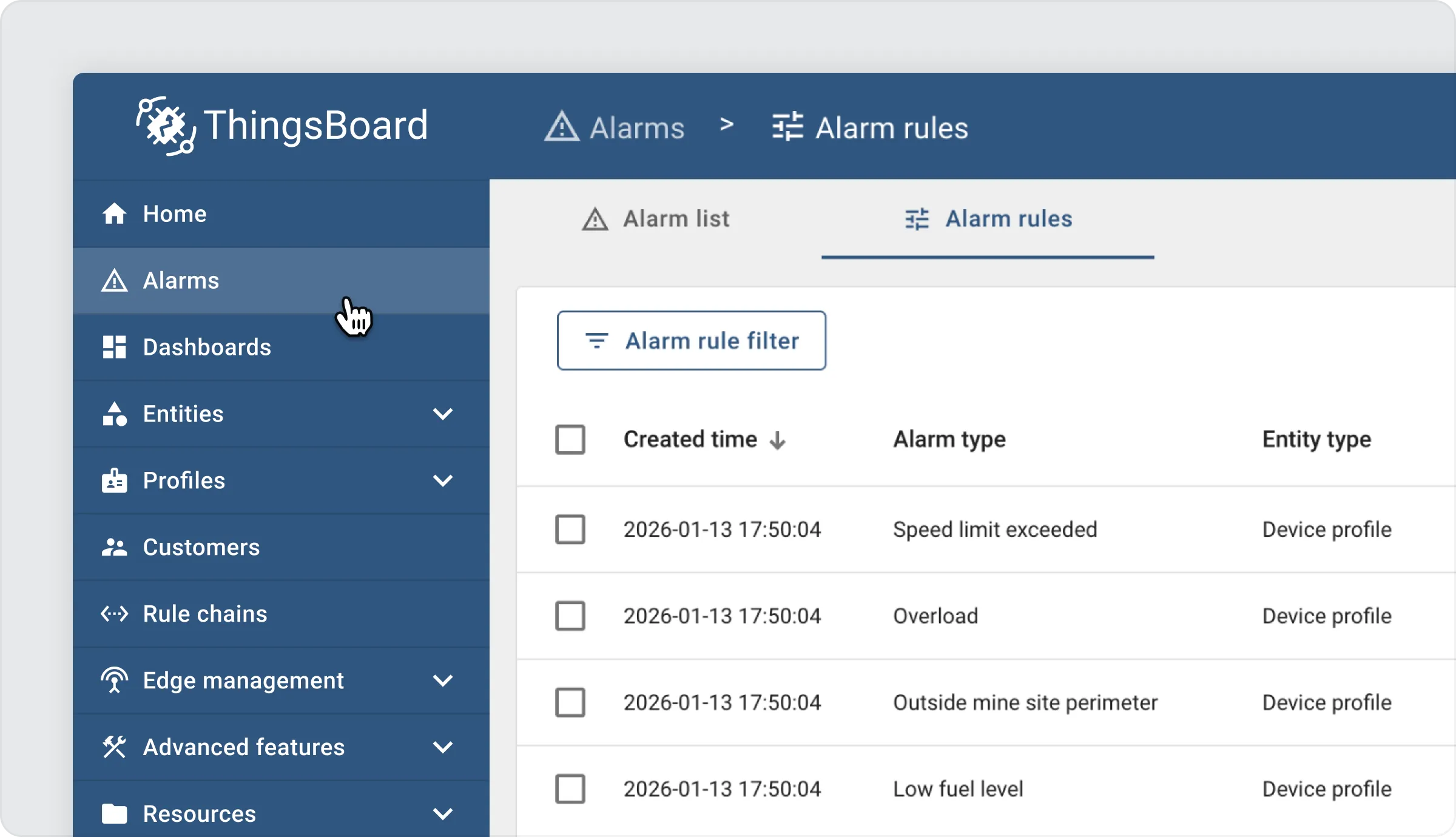Click the Home house icon in sidebar

pos(114,214)
